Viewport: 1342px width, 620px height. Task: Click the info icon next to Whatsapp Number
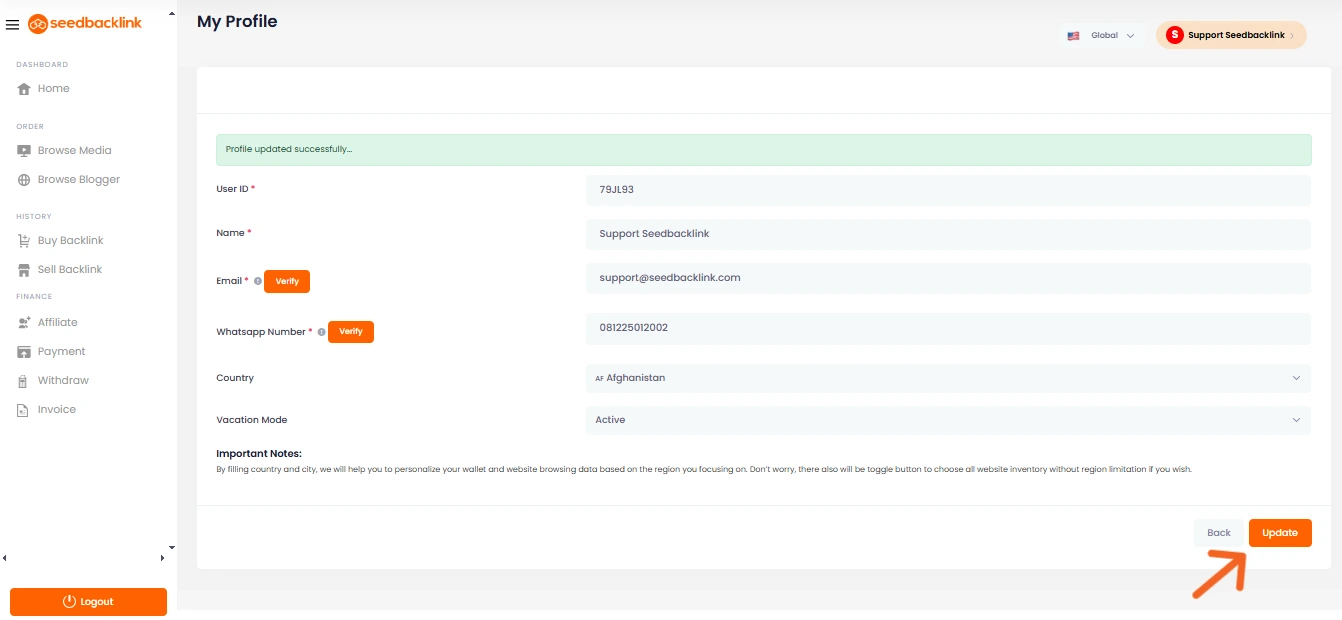[321, 332]
